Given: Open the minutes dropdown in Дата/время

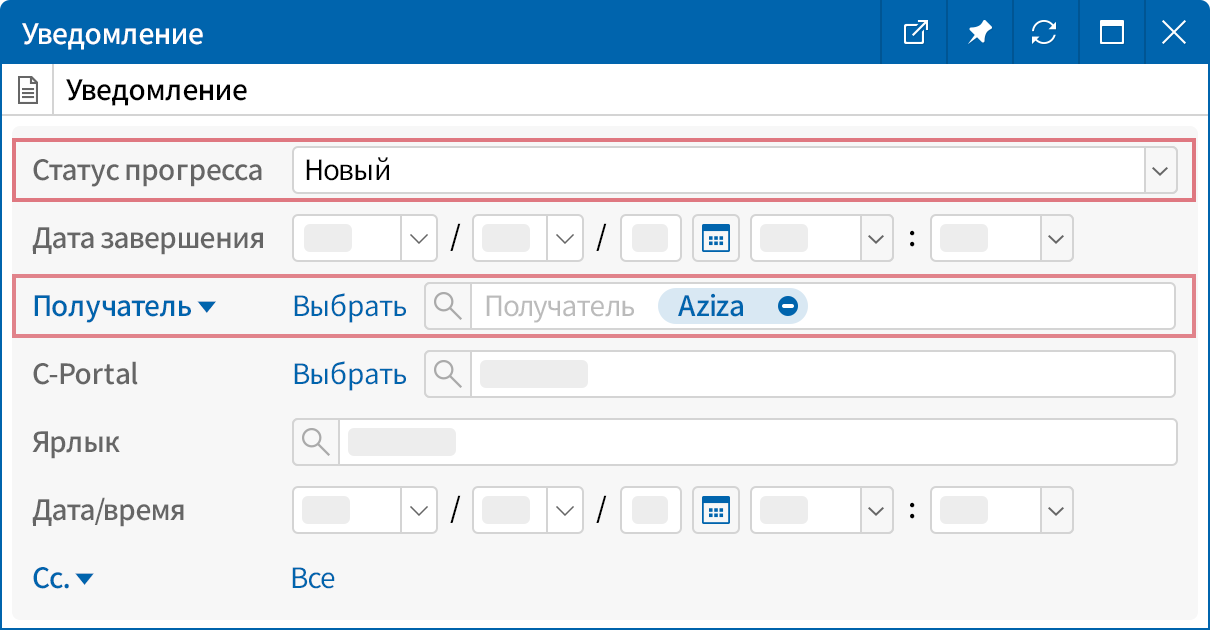Looking at the screenshot, I should click(1055, 510).
